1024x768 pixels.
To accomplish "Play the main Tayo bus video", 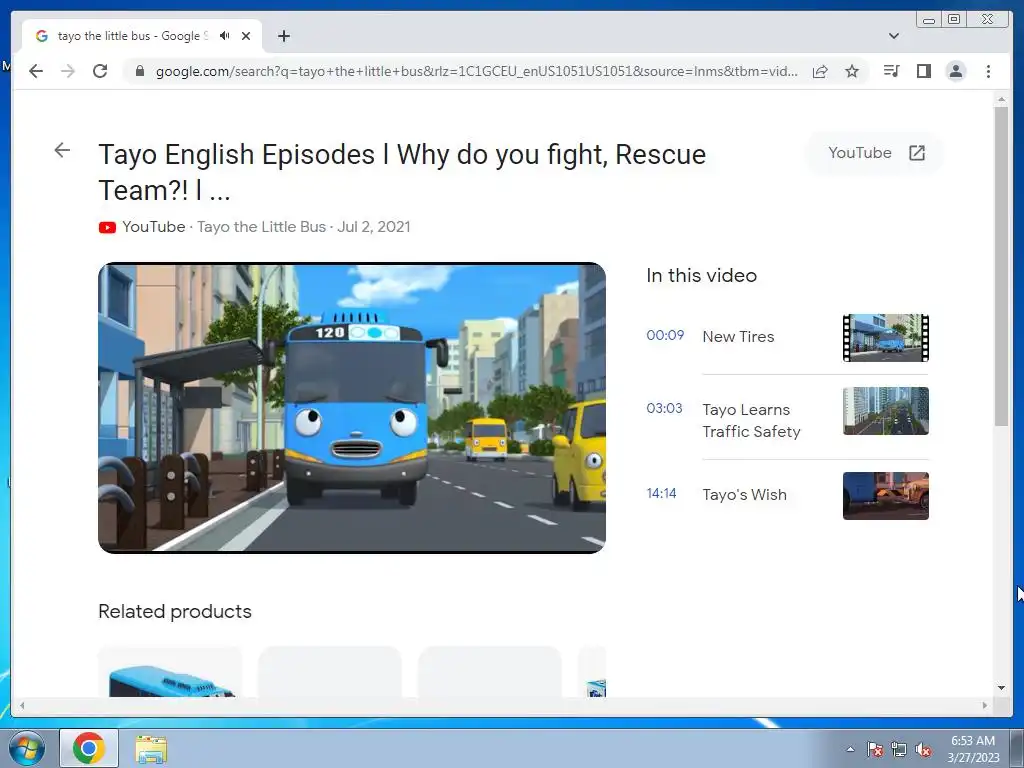I will click(352, 408).
